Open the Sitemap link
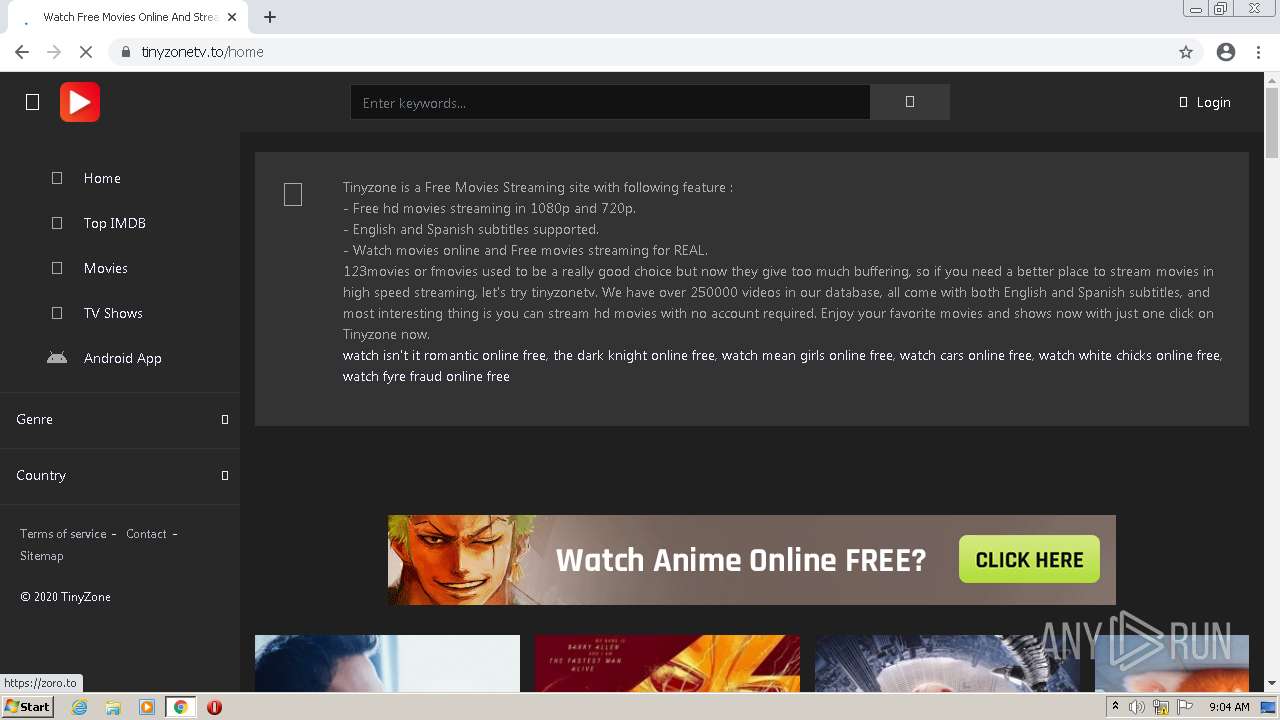The height and width of the screenshot is (720, 1280). pyautogui.click(x=42, y=556)
